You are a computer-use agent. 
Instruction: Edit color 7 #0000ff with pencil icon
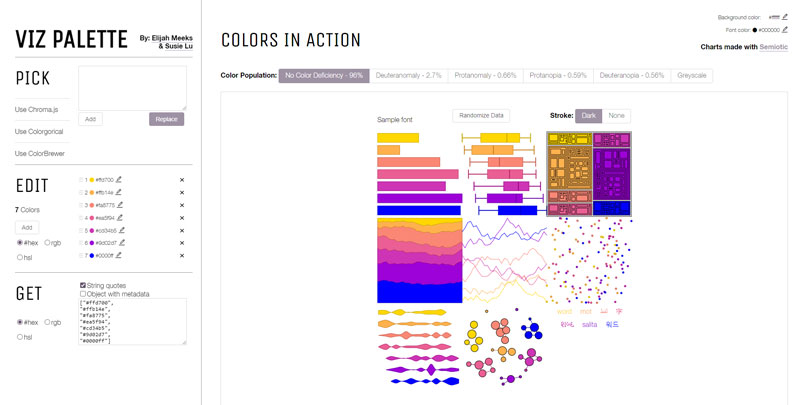(118, 256)
